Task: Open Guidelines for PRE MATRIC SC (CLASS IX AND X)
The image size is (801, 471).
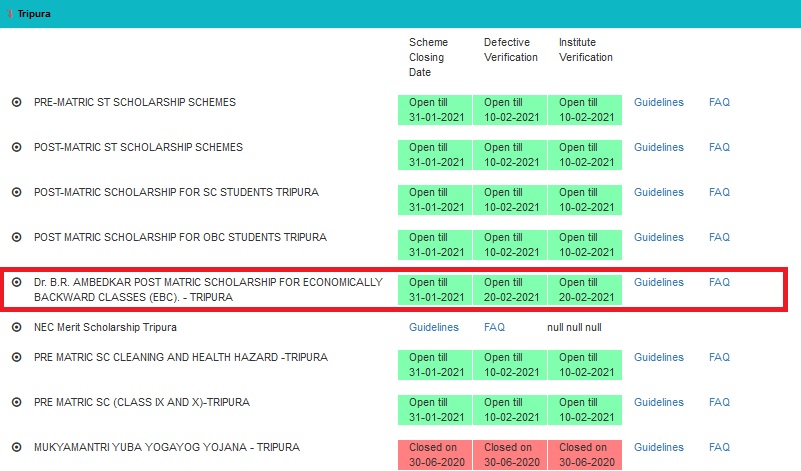Action: point(658,402)
